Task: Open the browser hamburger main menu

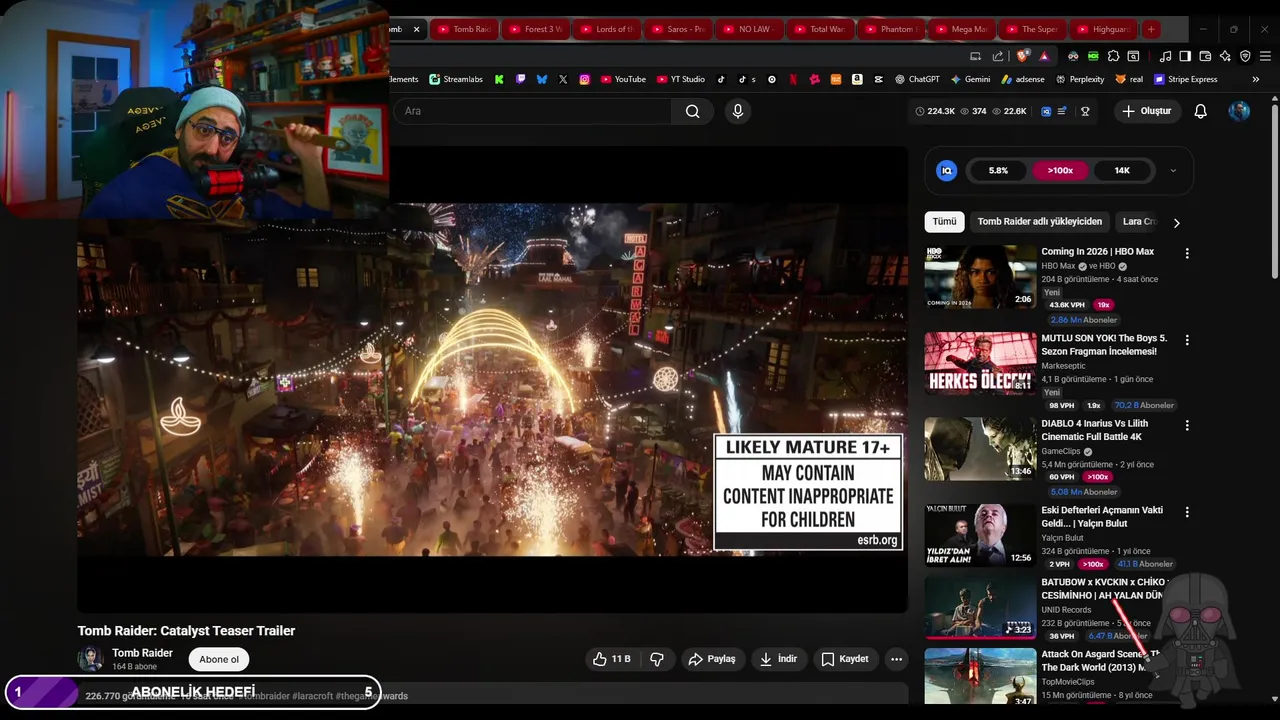Action: [1265, 56]
